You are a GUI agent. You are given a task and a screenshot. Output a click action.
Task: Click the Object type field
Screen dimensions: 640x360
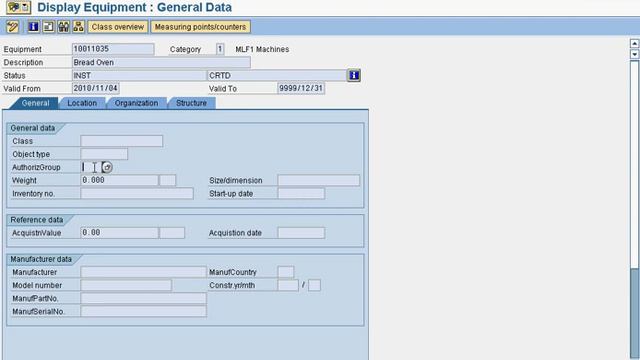[x=104, y=154]
